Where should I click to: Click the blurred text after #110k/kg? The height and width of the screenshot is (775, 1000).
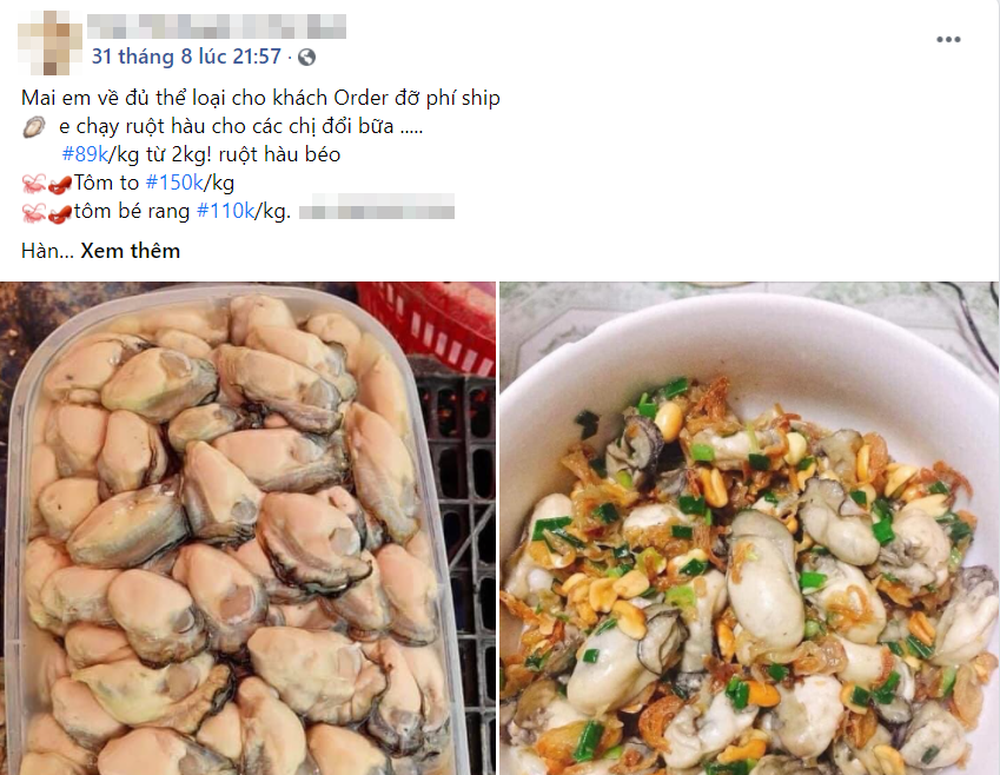point(377,207)
